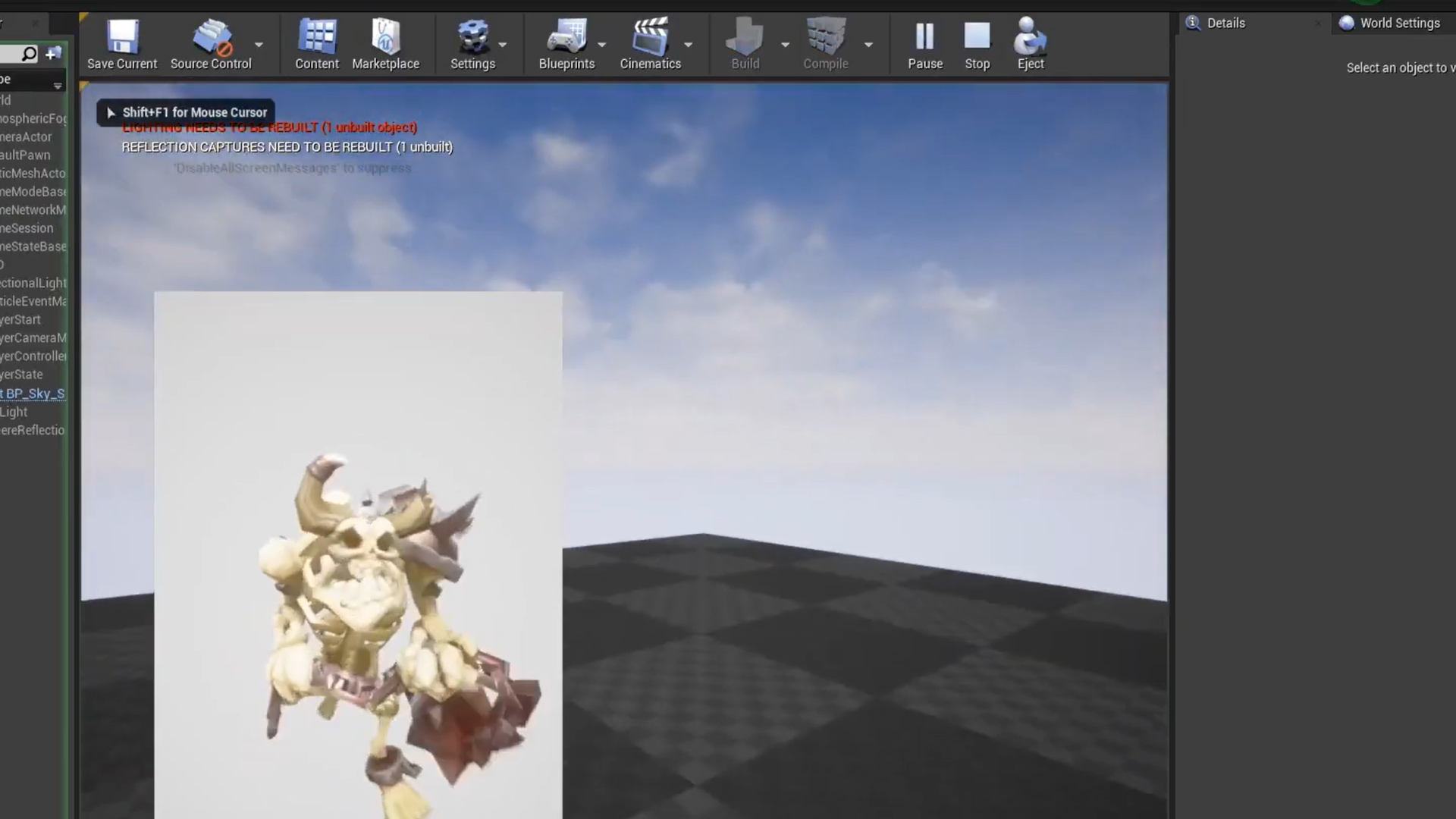Switch to the Details tab

click(x=1225, y=24)
